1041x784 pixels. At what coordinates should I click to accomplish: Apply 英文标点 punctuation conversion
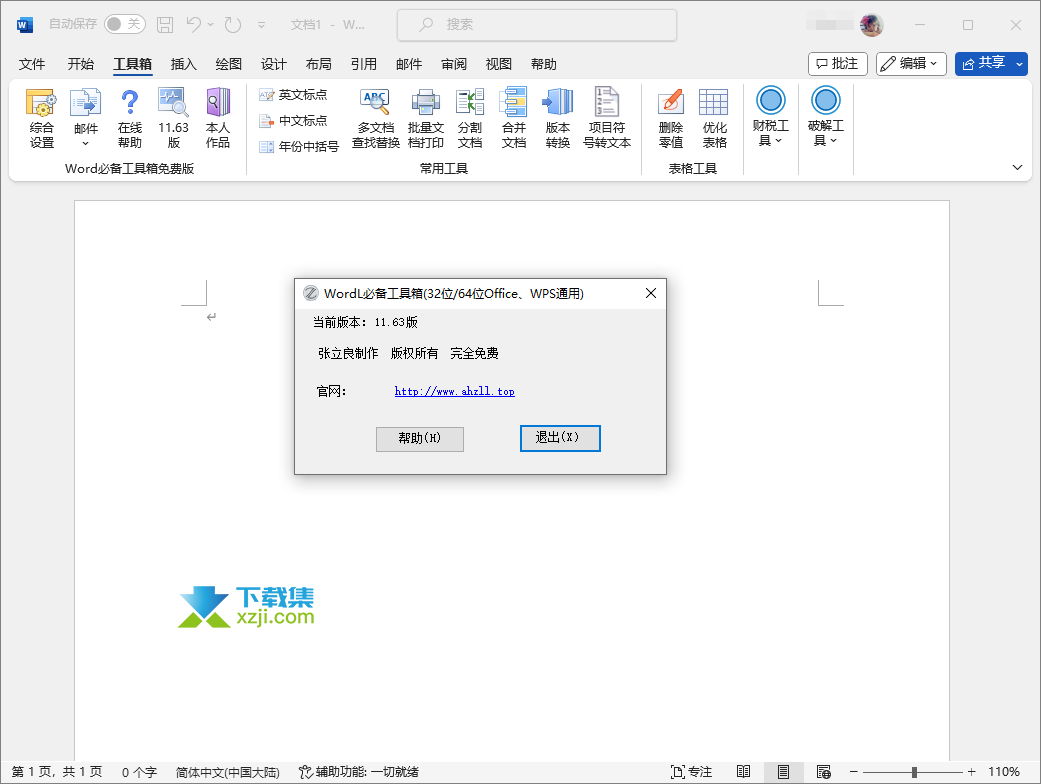tap(293, 95)
